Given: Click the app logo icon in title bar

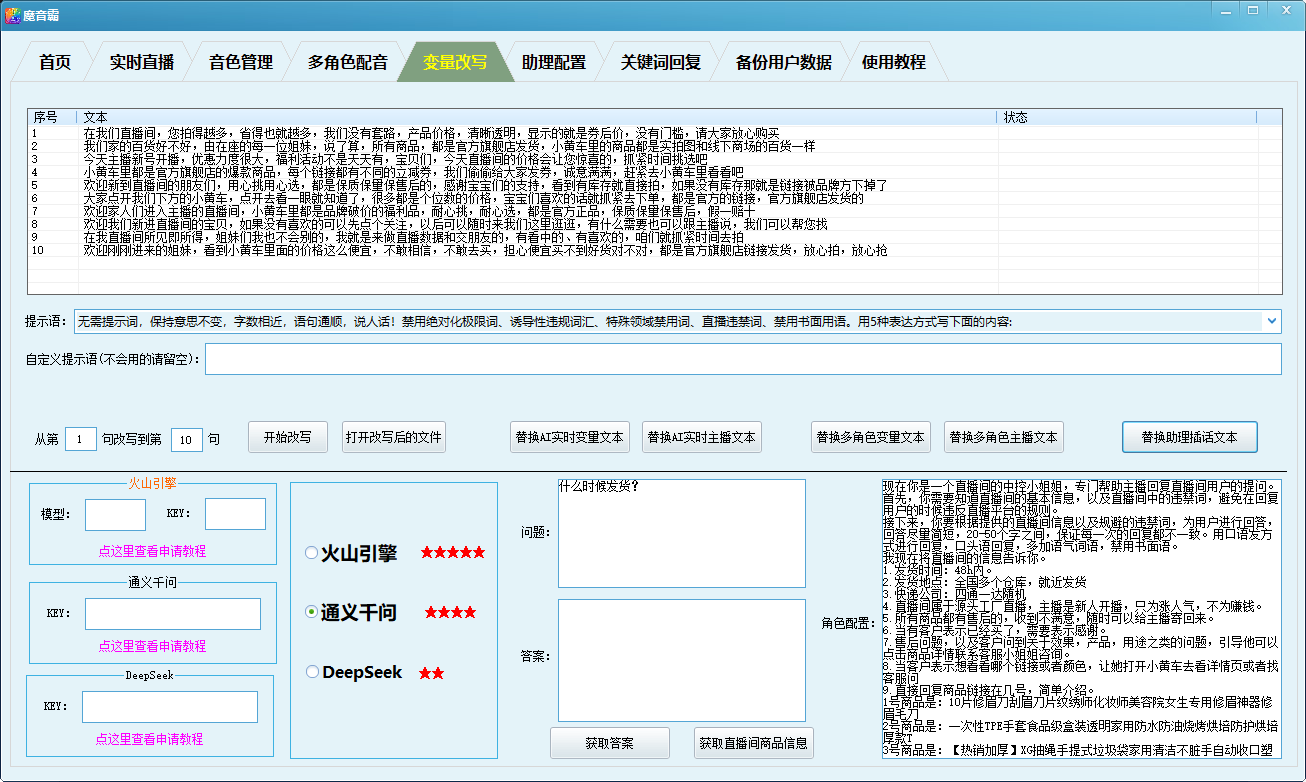Looking at the screenshot, I should click(x=13, y=11).
